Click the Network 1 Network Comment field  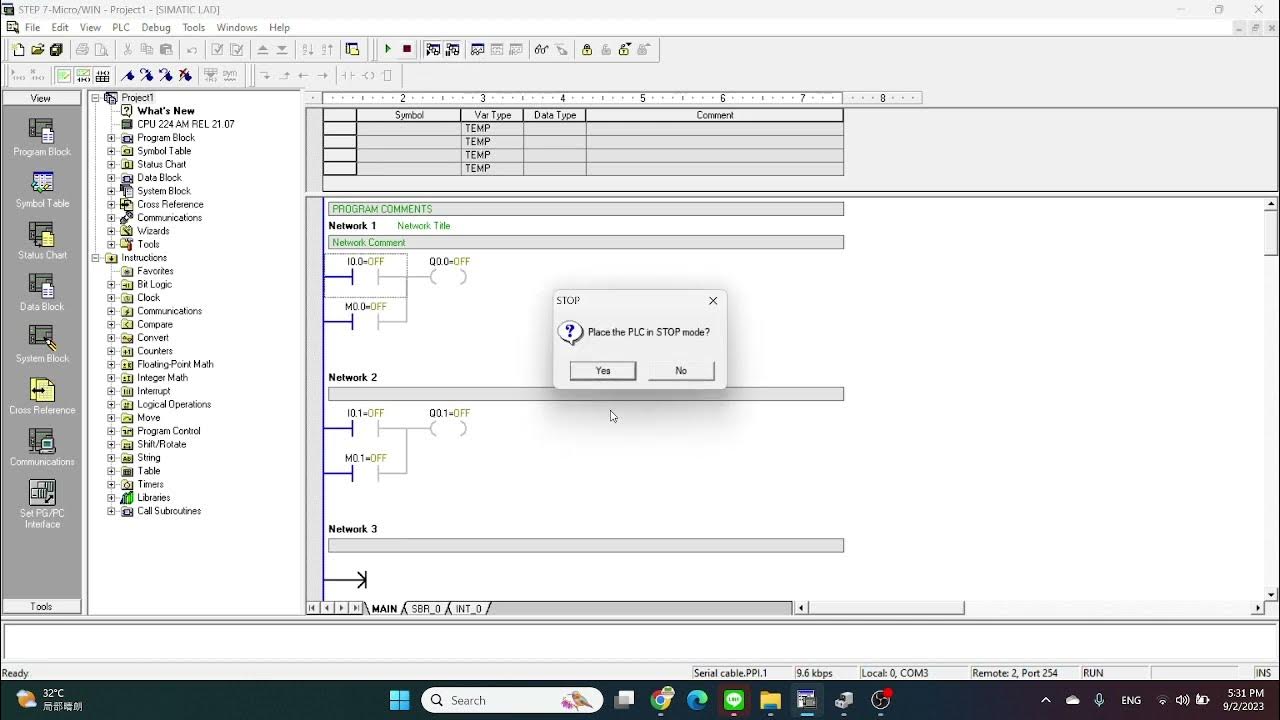tap(586, 242)
